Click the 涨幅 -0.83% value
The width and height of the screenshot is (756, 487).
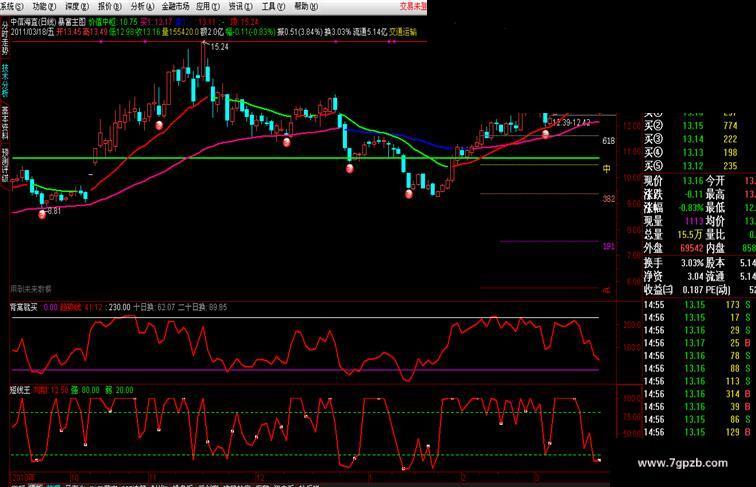click(691, 208)
